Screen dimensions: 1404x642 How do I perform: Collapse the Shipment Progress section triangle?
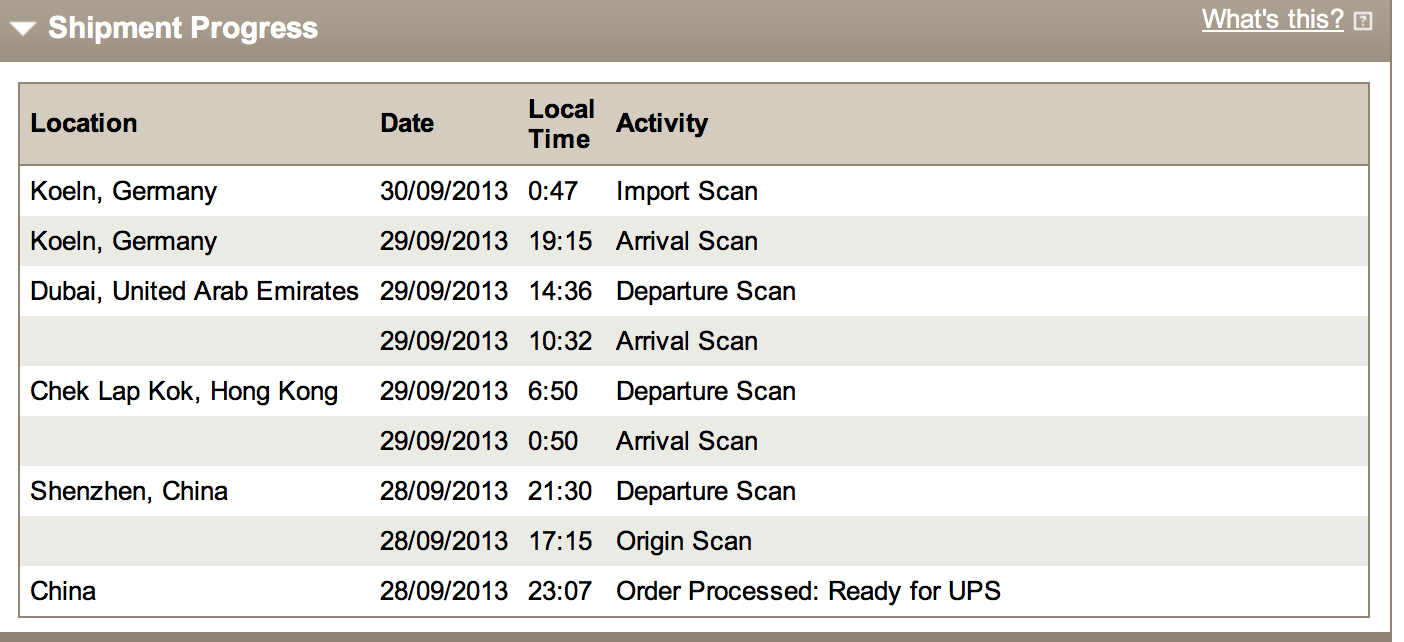point(23,29)
